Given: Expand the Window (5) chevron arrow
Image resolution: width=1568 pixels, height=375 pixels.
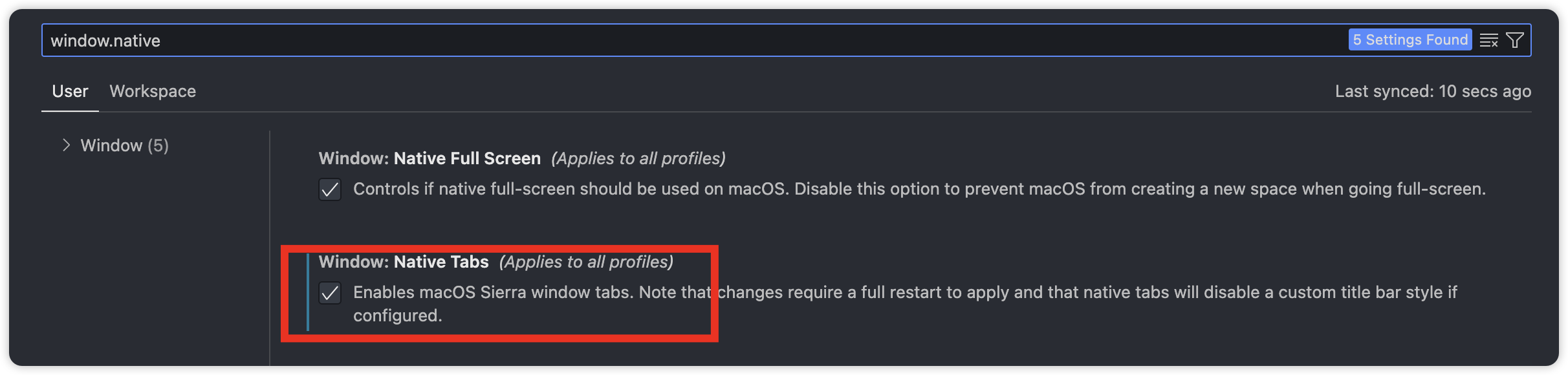Looking at the screenshot, I should click(x=66, y=145).
